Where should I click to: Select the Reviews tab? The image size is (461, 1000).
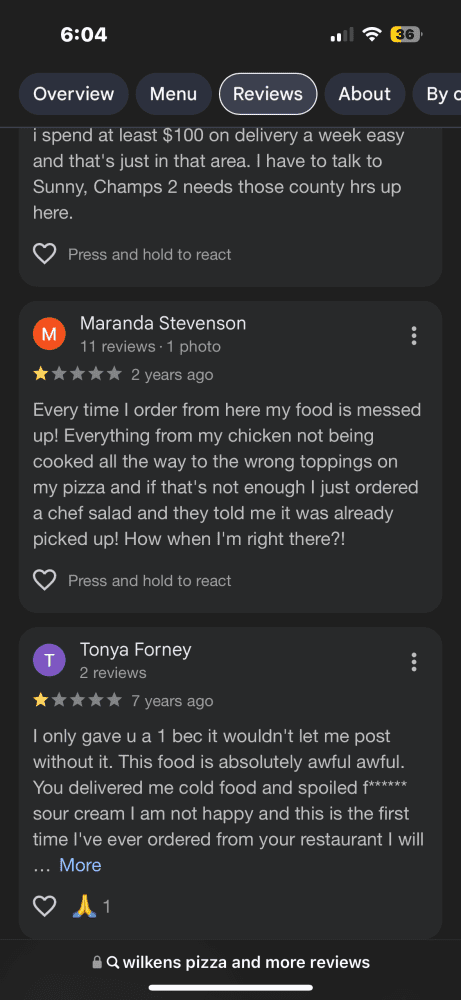pos(268,94)
